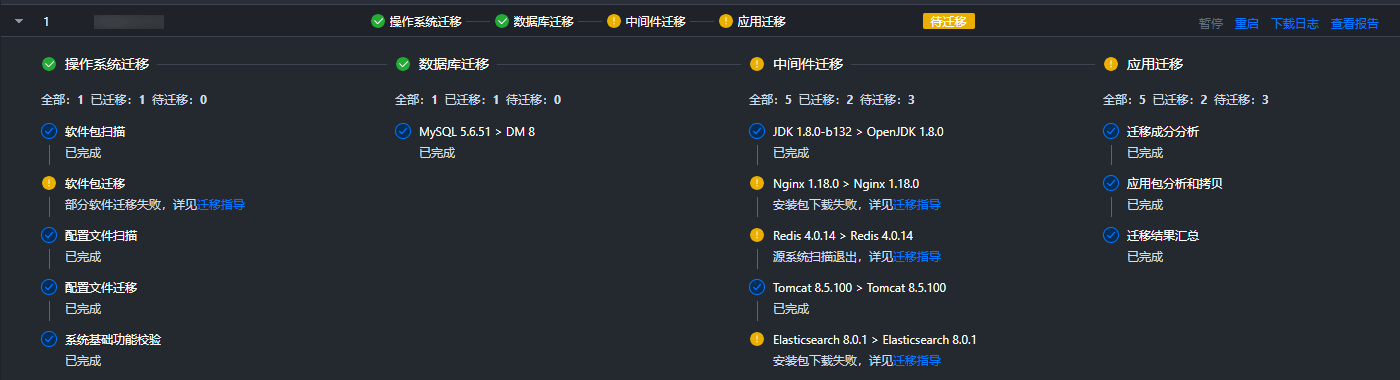Viewport: 1400px width, 380px height.
Task: Click warning icon next to Elasticsearch 8.0.1 item
Action: coord(757,339)
